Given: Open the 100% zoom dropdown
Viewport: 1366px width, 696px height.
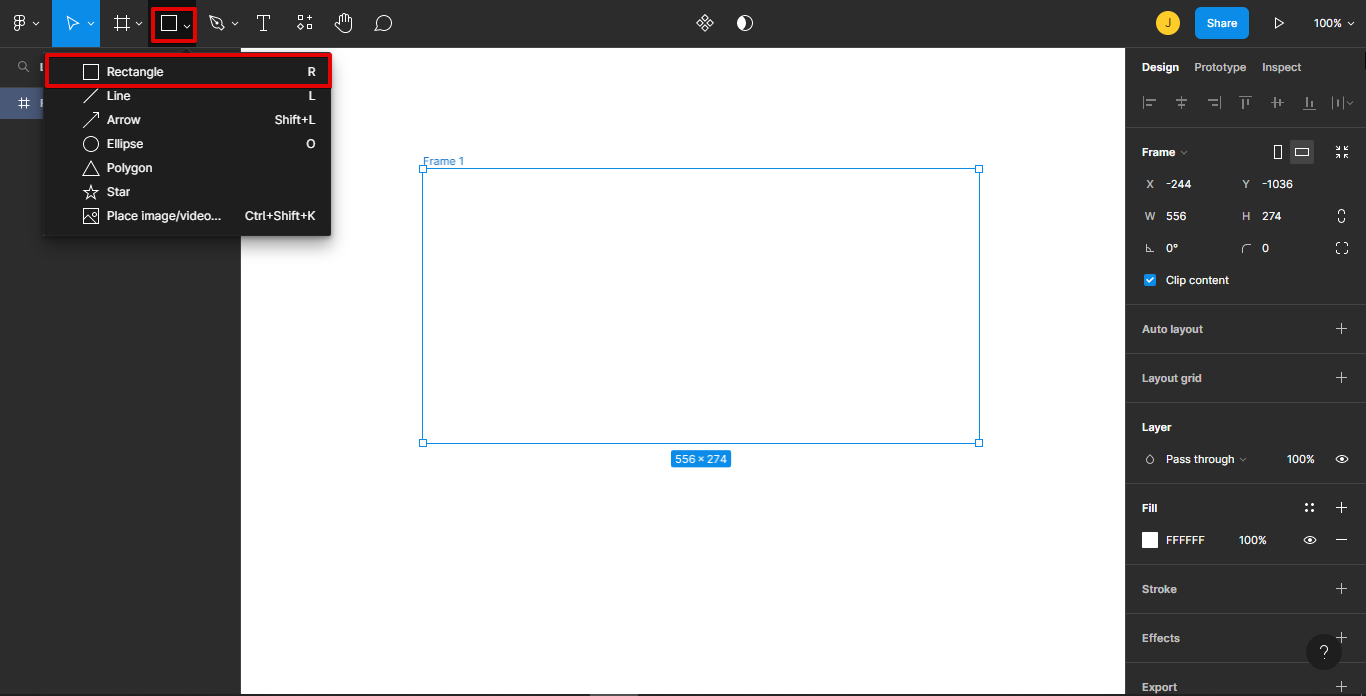Looking at the screenshot, I should [1334, 23].
